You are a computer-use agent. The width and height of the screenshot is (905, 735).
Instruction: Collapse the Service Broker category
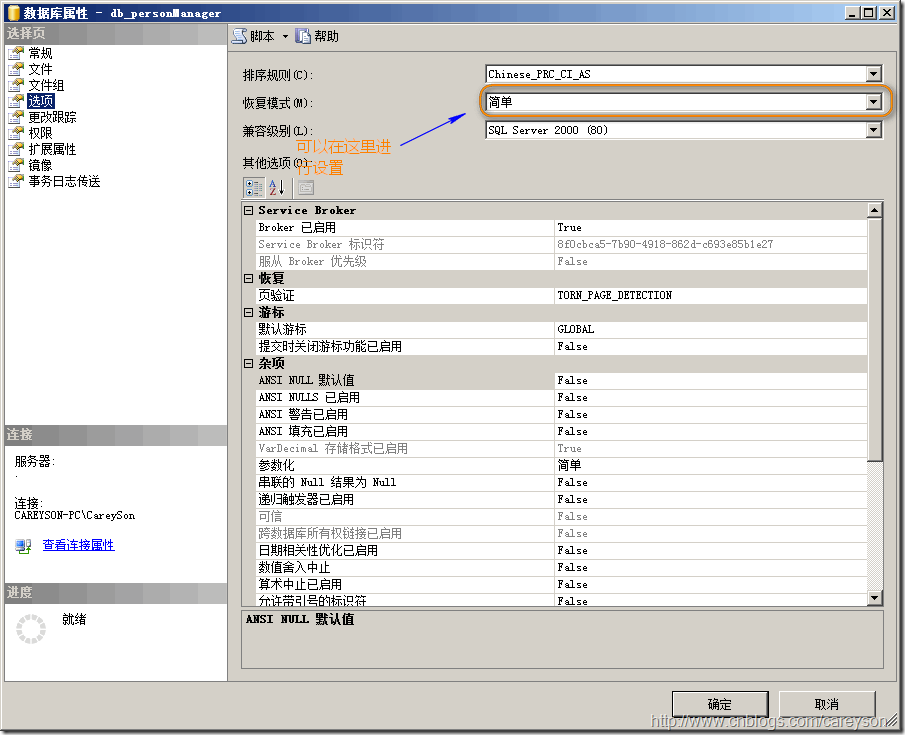tap(249, 211)
